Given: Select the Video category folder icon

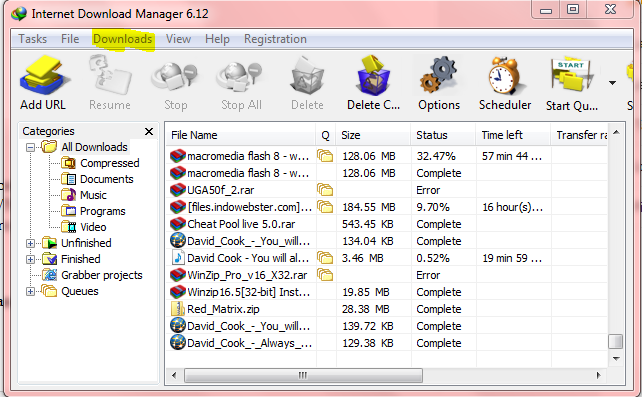Looking at the screenshot, I should point(69,227).
